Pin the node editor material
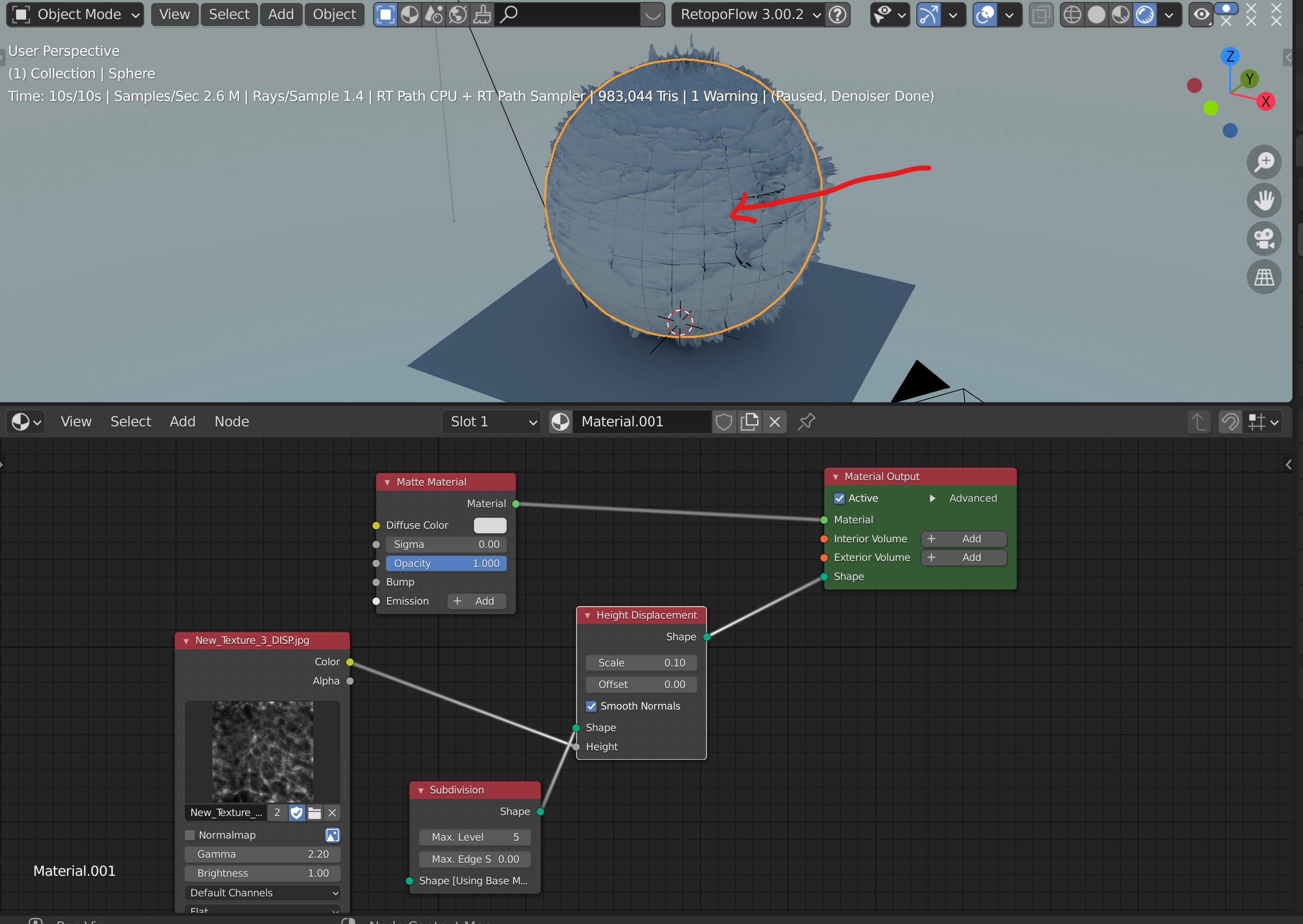 pyautogui.click(x=806, y=422)
